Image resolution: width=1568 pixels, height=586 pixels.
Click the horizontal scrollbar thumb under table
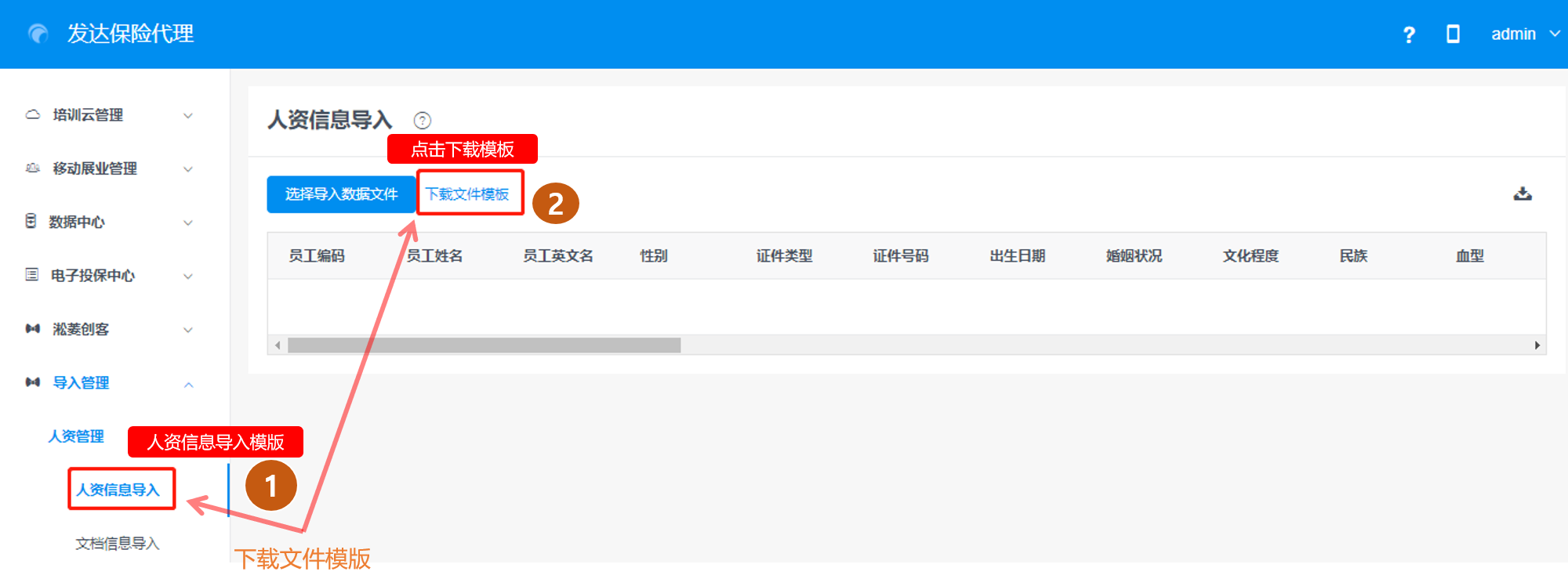[484, 345]
